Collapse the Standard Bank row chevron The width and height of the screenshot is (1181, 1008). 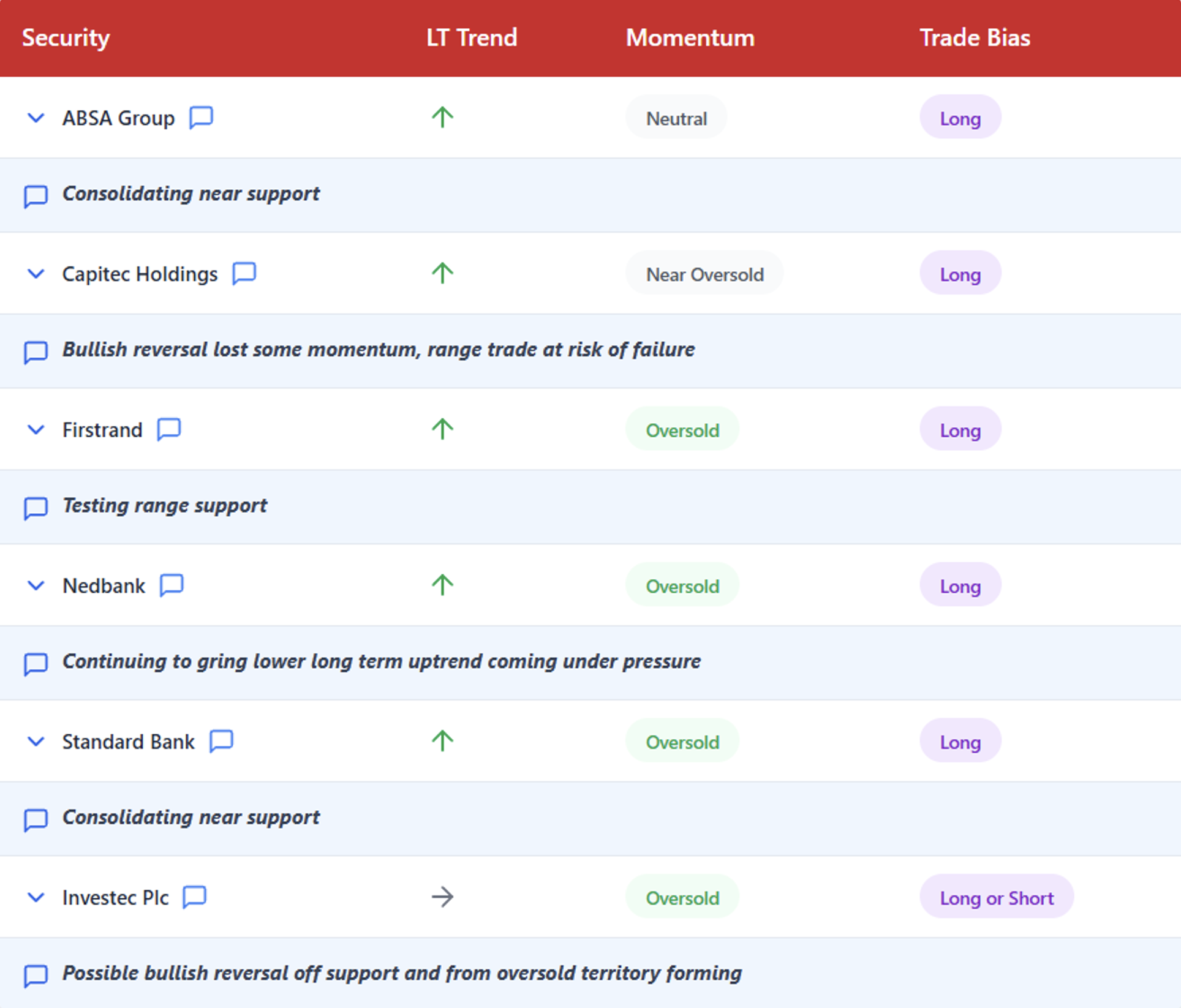pyautogui.click(x=36, y=742)
